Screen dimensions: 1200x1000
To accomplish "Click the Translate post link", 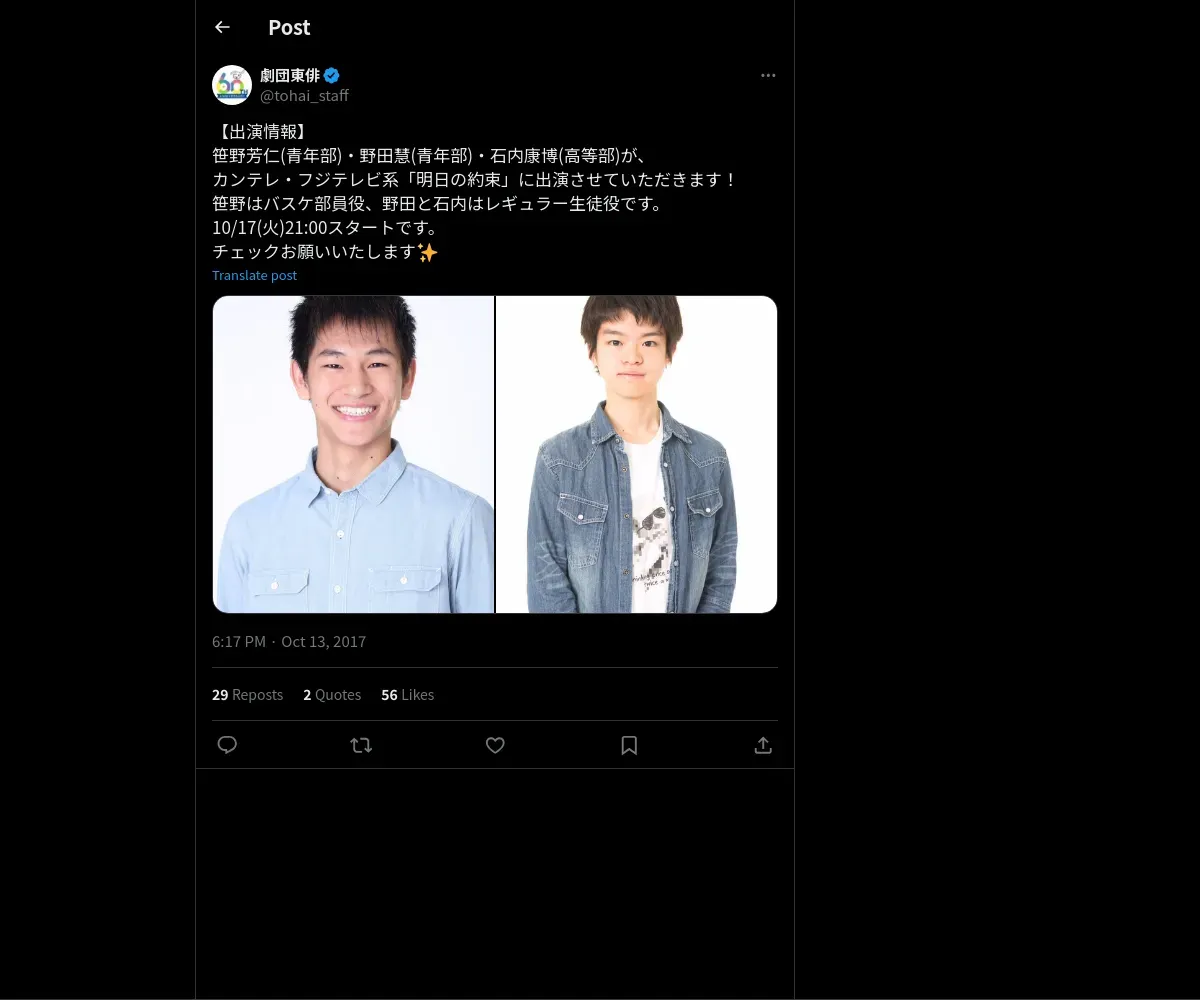I will tap(254, 275).
